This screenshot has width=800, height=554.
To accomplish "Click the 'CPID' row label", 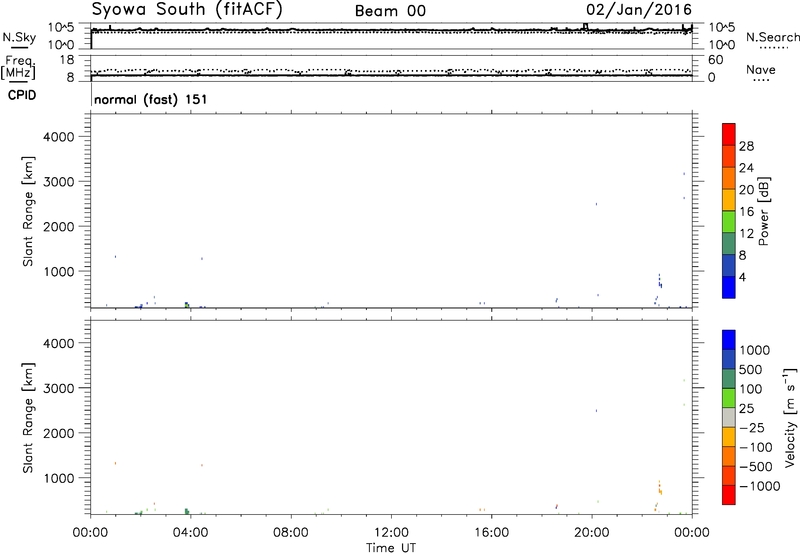I will click(22, 95).
